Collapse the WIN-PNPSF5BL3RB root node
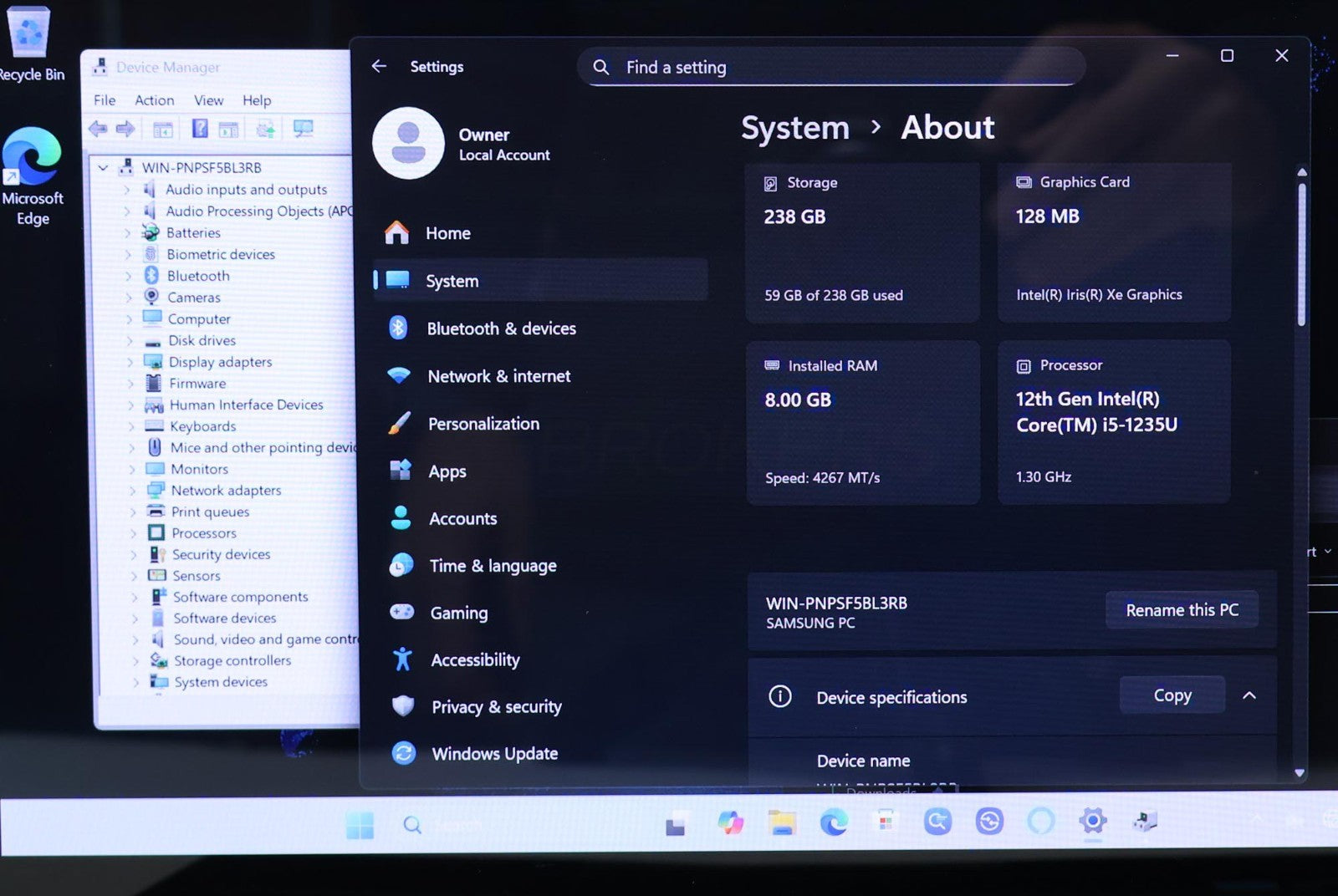Screen dimensions: 1338x896 103,168
